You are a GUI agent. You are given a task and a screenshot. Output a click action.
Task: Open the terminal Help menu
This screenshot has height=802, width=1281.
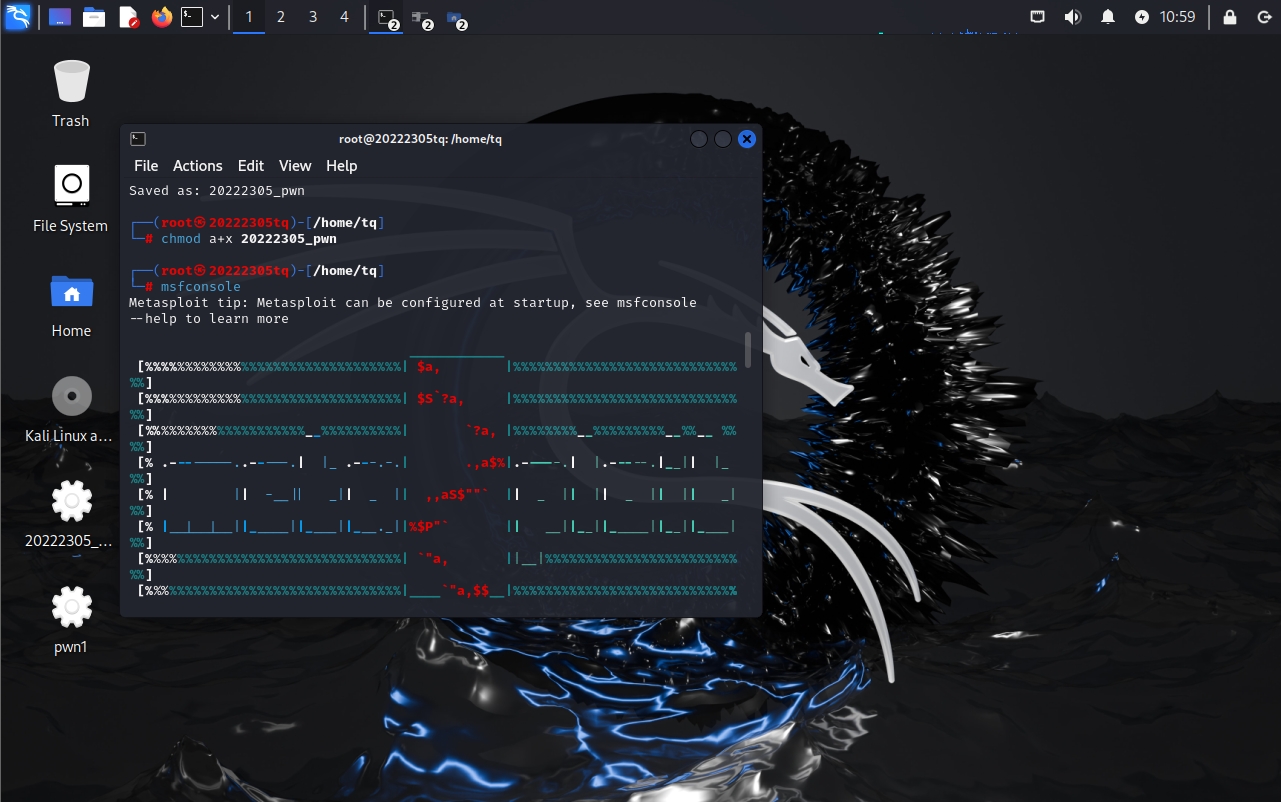pyautogui.click(x=342, y=166)
